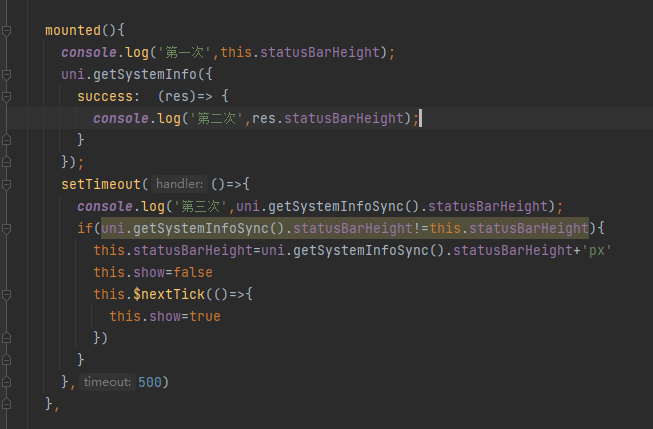Viewport: 653px width, 429px height.
Task: Click 'false' in this.show=false
Action: (193, 272)
